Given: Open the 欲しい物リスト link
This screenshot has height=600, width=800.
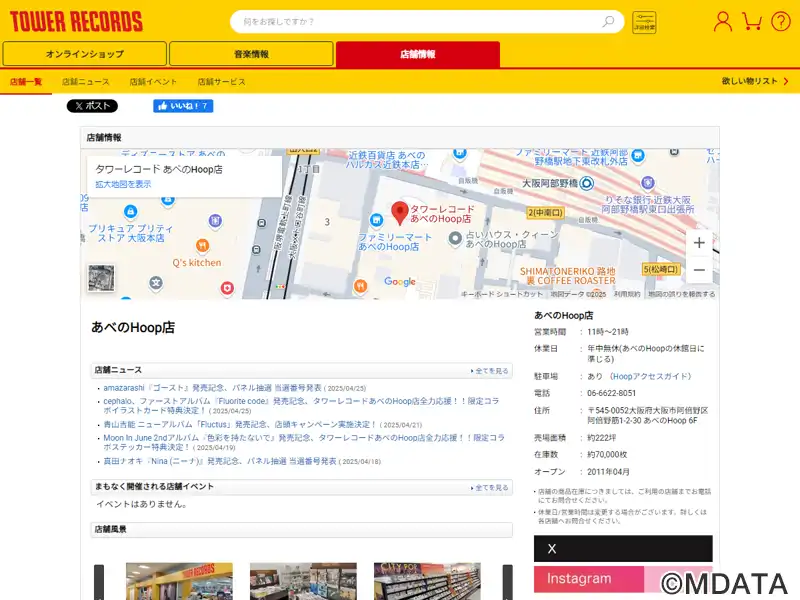Looking at the screenshot, I should click(755, 81).
